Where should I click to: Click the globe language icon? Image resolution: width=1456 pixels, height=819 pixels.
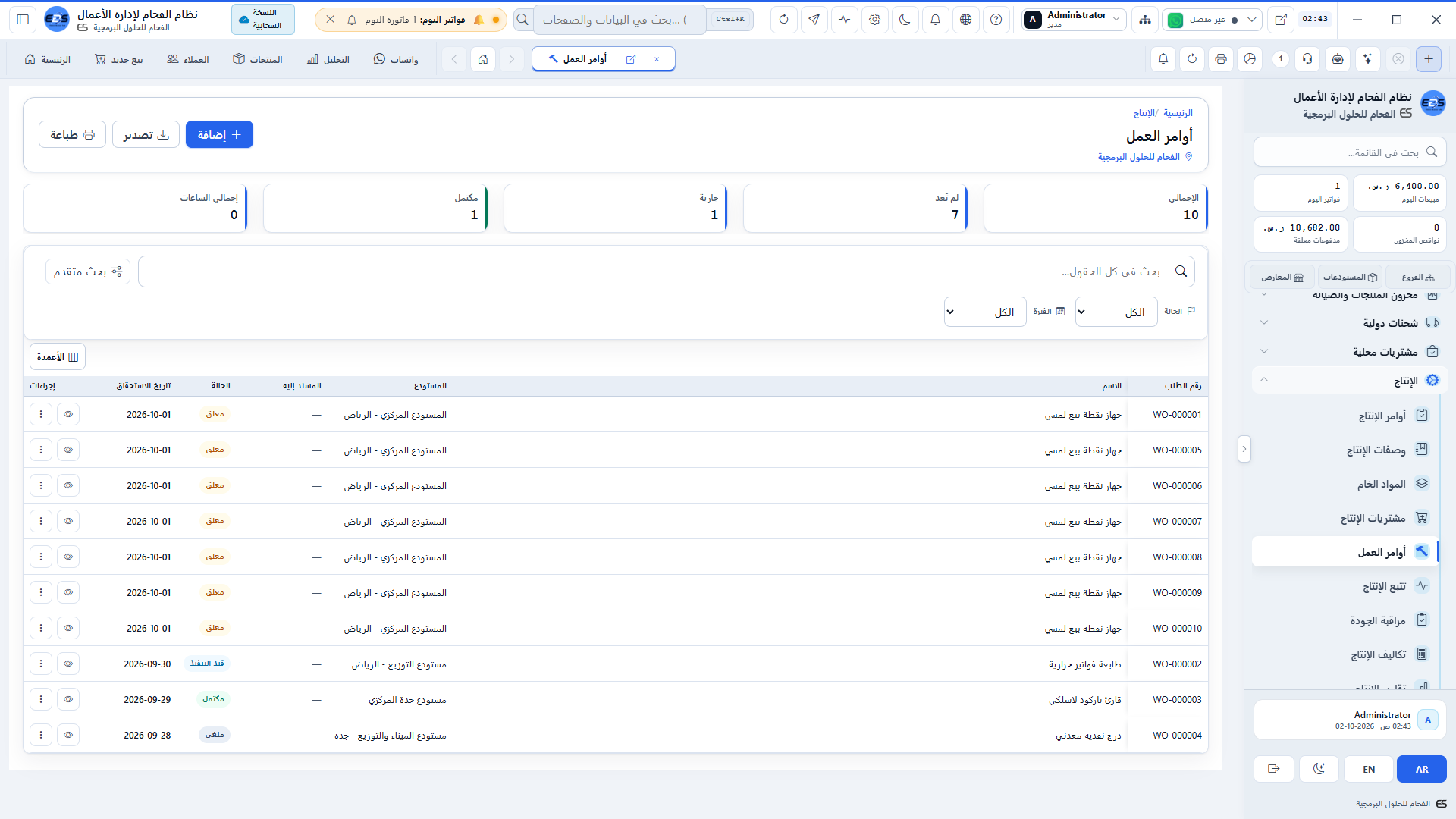click(x=966, y=20)
